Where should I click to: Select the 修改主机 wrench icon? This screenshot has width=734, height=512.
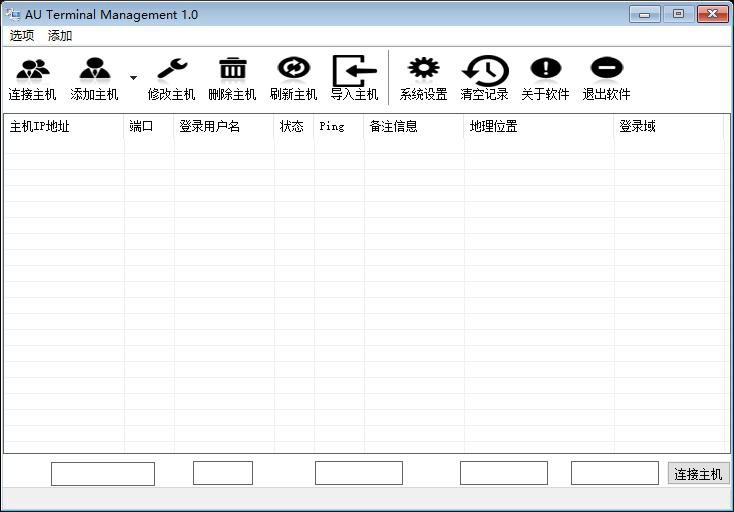[x=171, y=69]
